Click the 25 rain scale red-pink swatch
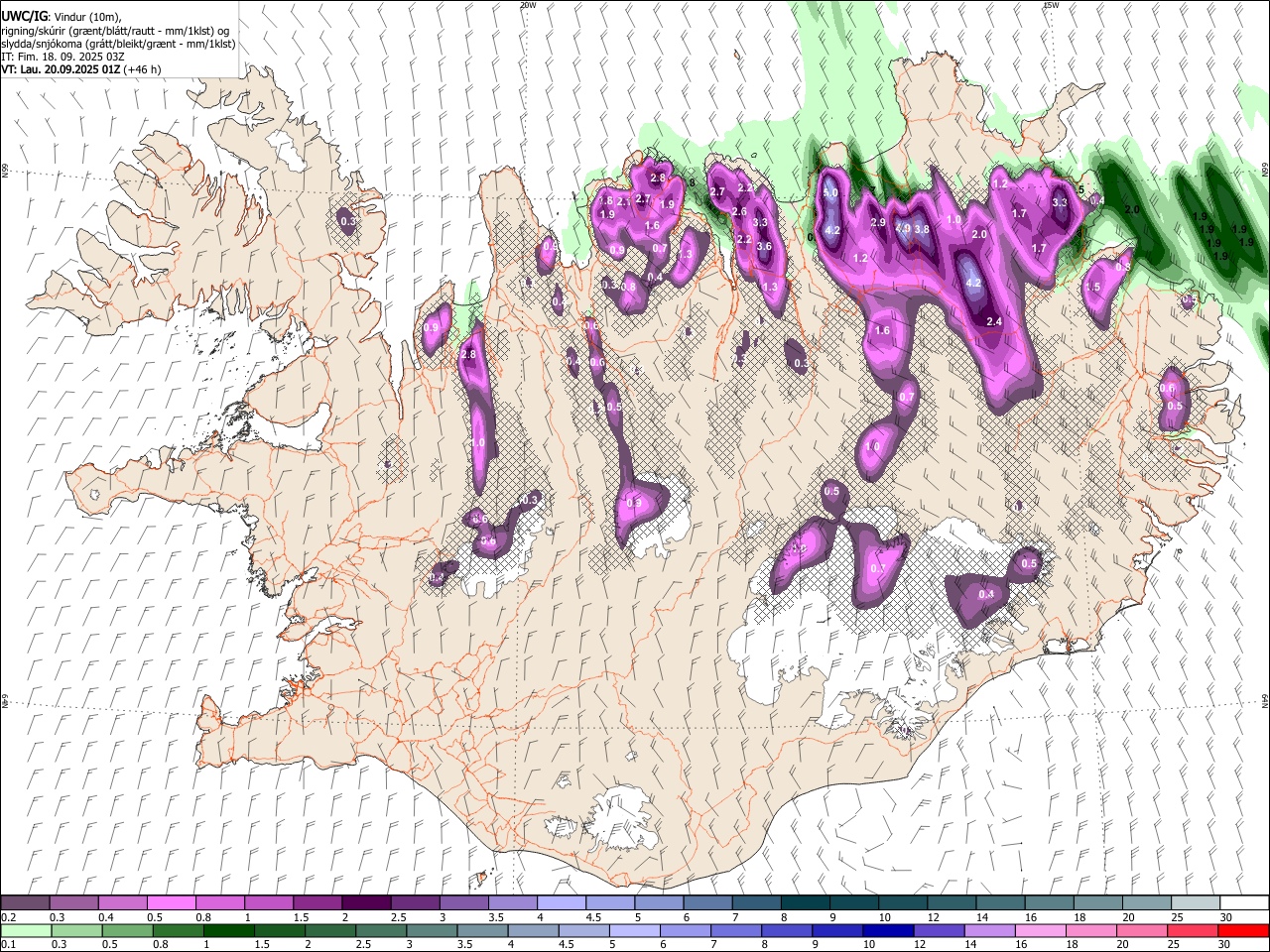 (x=1193, y=930)
